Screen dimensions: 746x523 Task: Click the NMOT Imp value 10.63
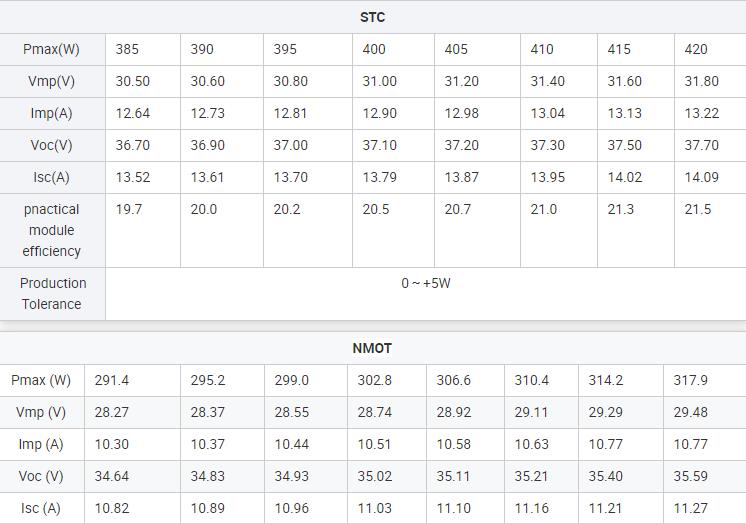[x=531, y=444]
